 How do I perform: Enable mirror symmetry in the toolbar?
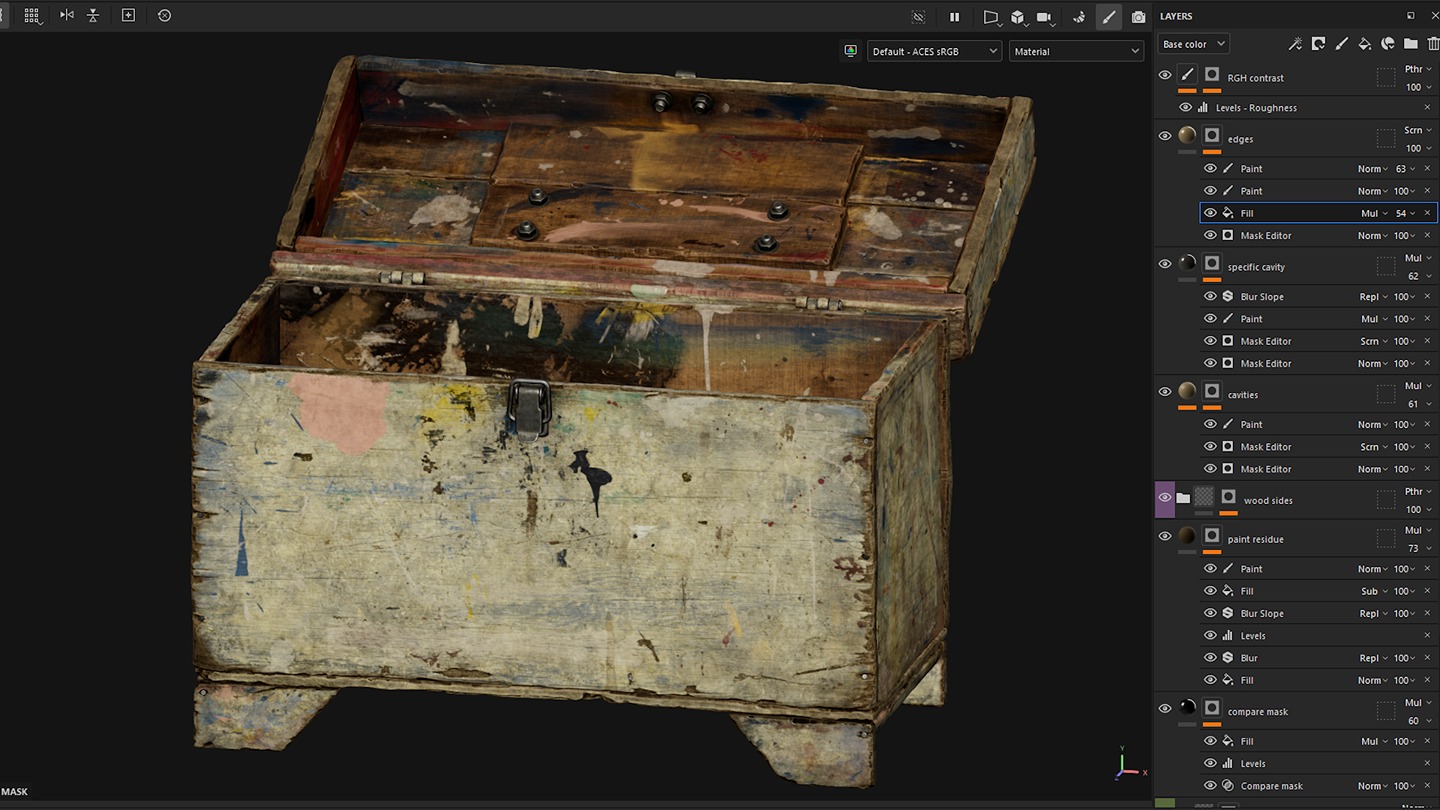point(66,16)
